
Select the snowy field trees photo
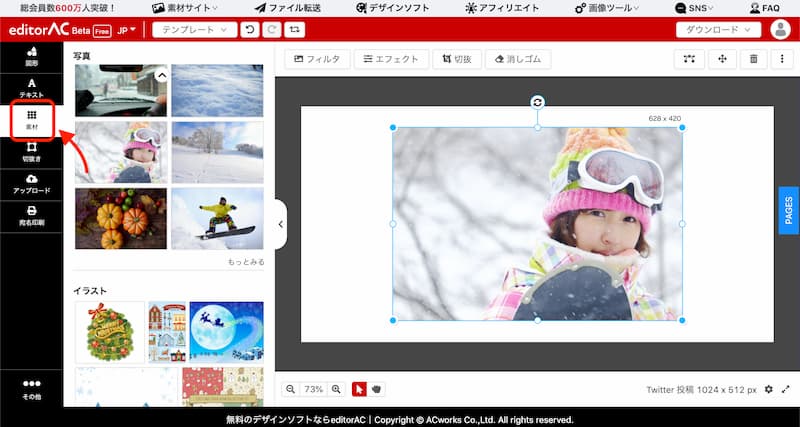pos(217,152)
